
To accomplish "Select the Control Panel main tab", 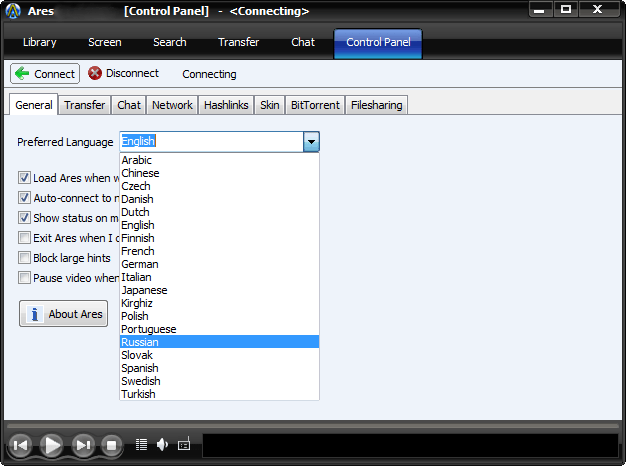I will point(378,43).
